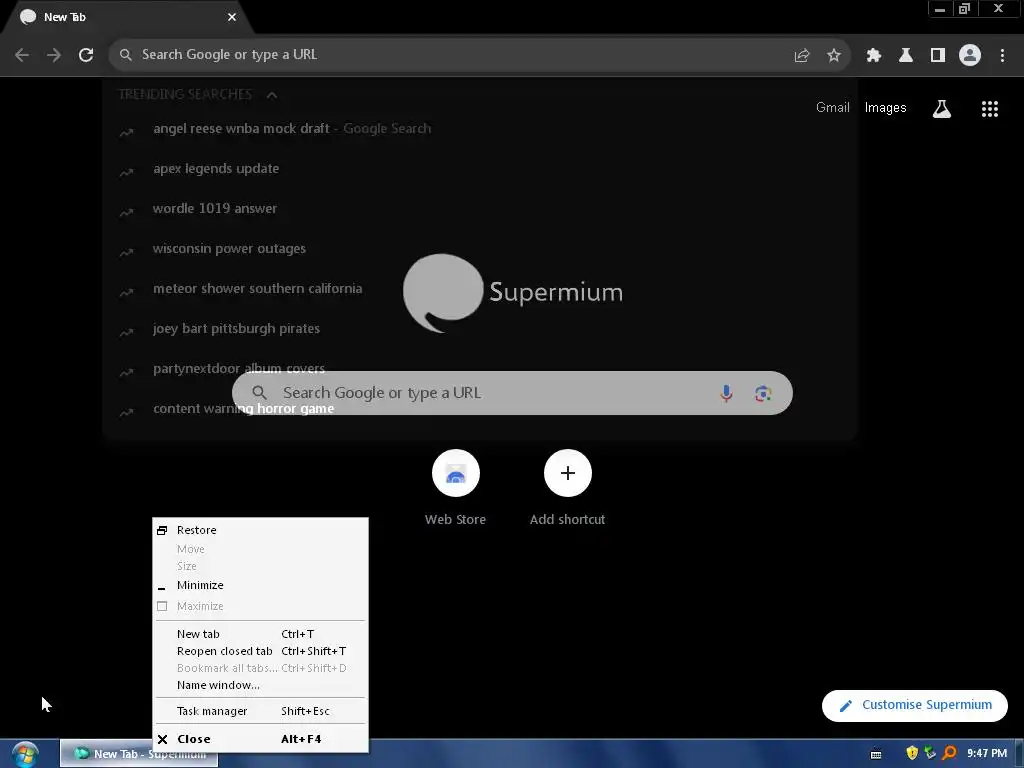Select Name window... option
Viewport: 1024px width, 768px height.
pos(260,685)
